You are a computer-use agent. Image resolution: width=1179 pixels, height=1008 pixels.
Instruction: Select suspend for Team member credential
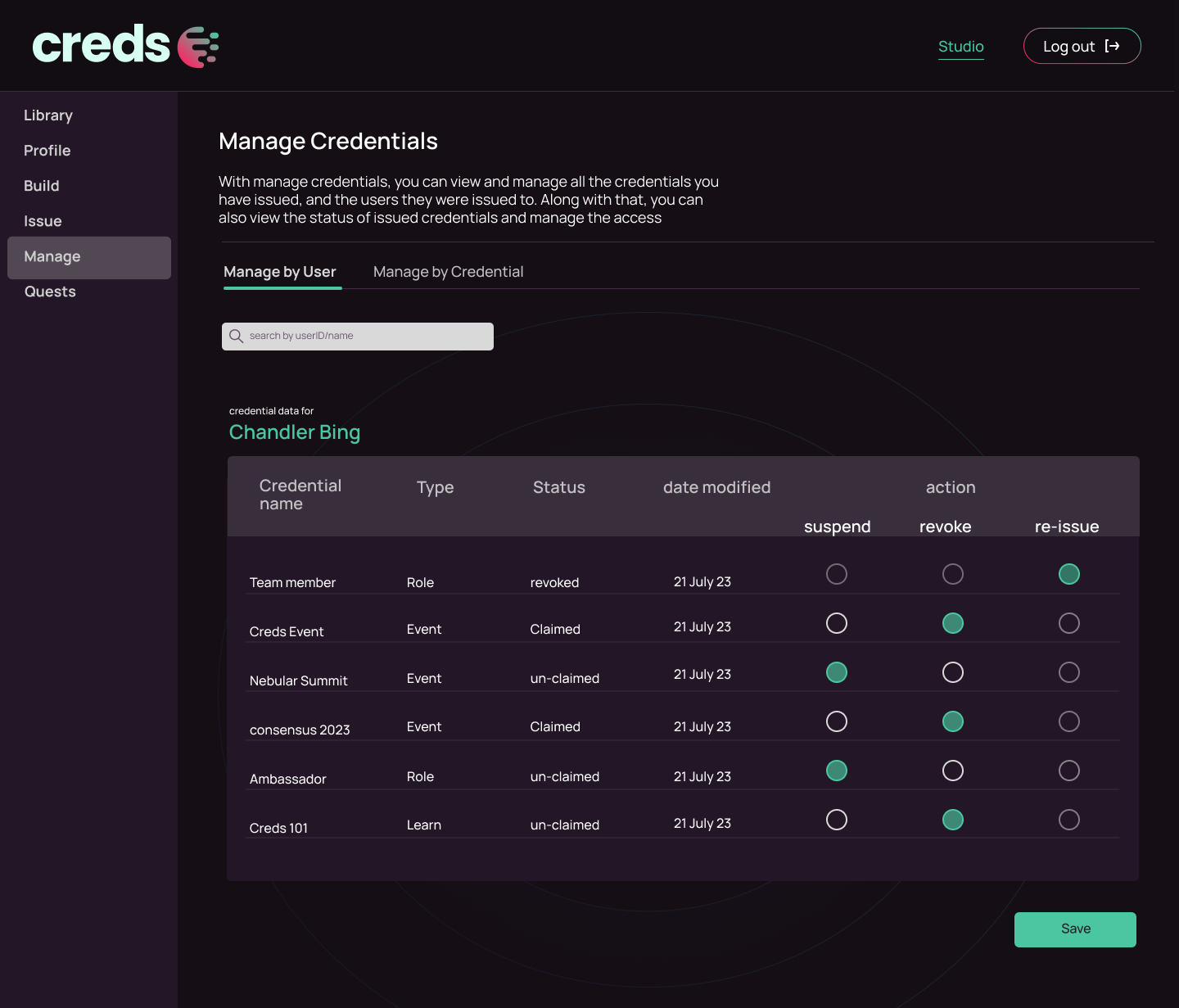pyautogui.click(x=837, y=574)
